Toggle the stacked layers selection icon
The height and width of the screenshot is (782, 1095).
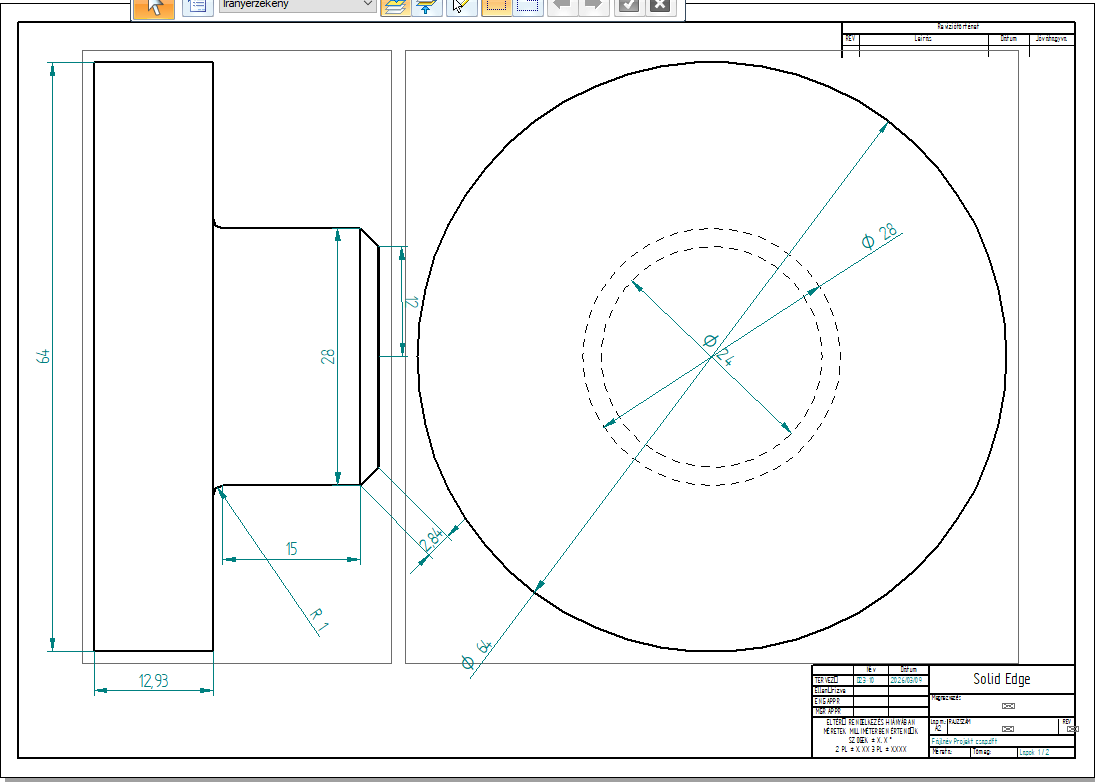[x=394, y=6]
